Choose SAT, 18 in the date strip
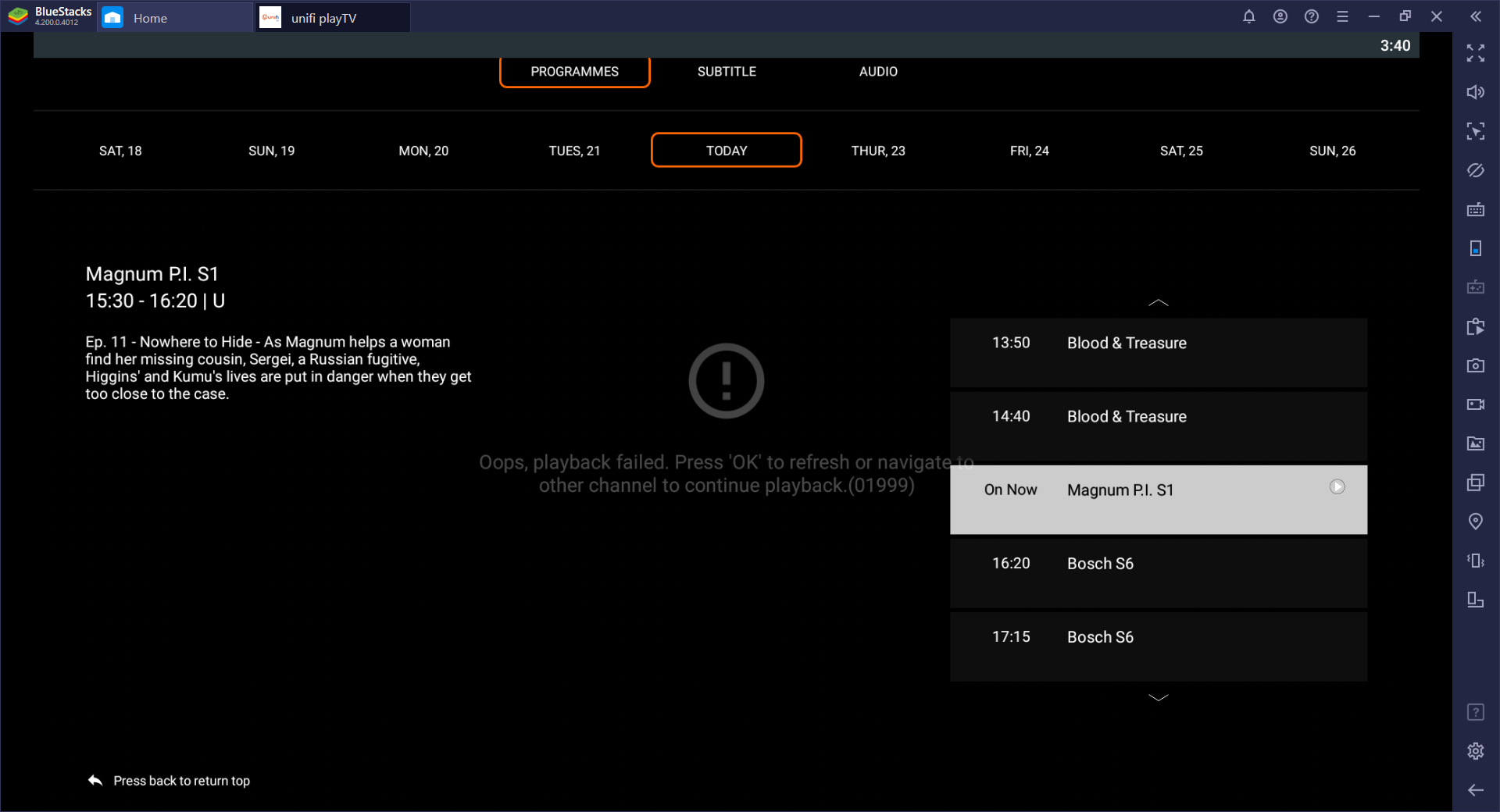The width and height of the screenshot is (1500, 812). point(120,151)
